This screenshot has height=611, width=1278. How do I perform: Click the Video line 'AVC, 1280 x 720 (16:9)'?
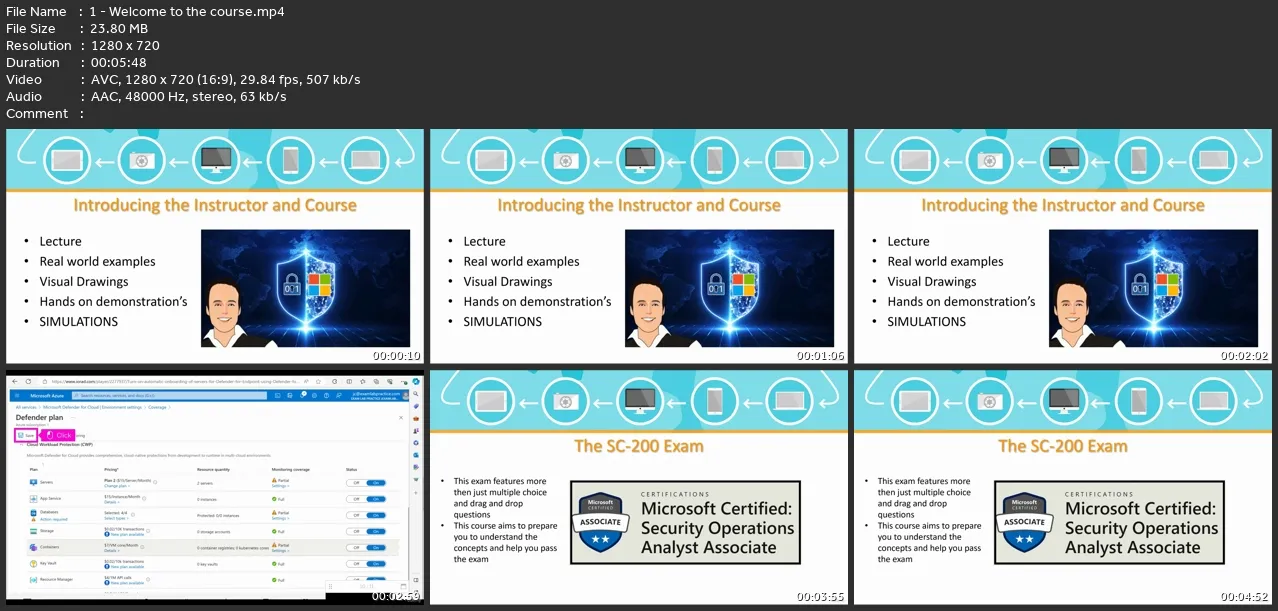(x=164, y=80)
